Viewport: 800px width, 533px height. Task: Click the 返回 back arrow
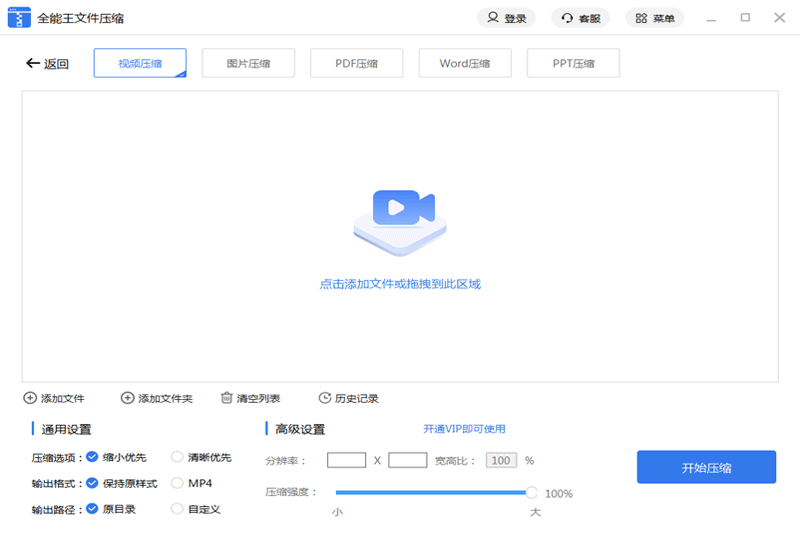[x=32, y=64]
